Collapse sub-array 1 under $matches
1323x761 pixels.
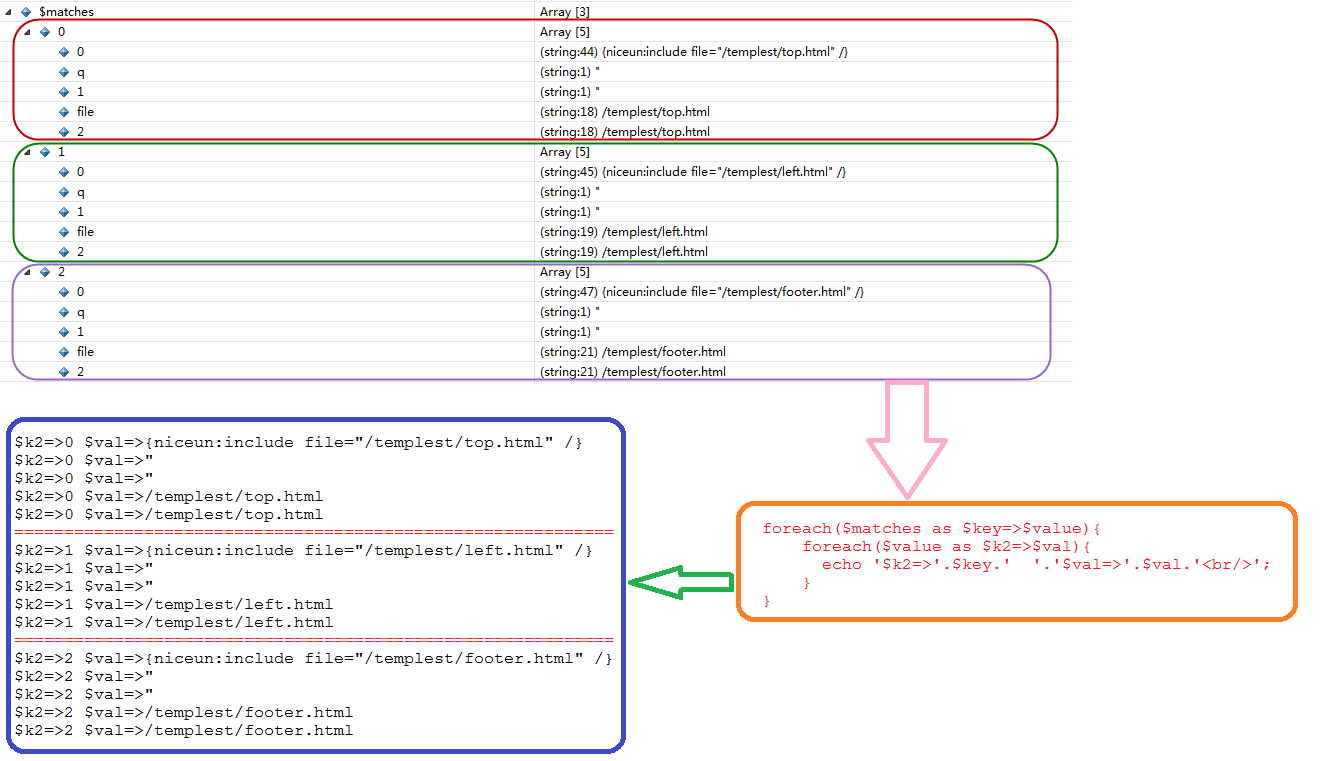pyautogui.click(x=27, y=151)
